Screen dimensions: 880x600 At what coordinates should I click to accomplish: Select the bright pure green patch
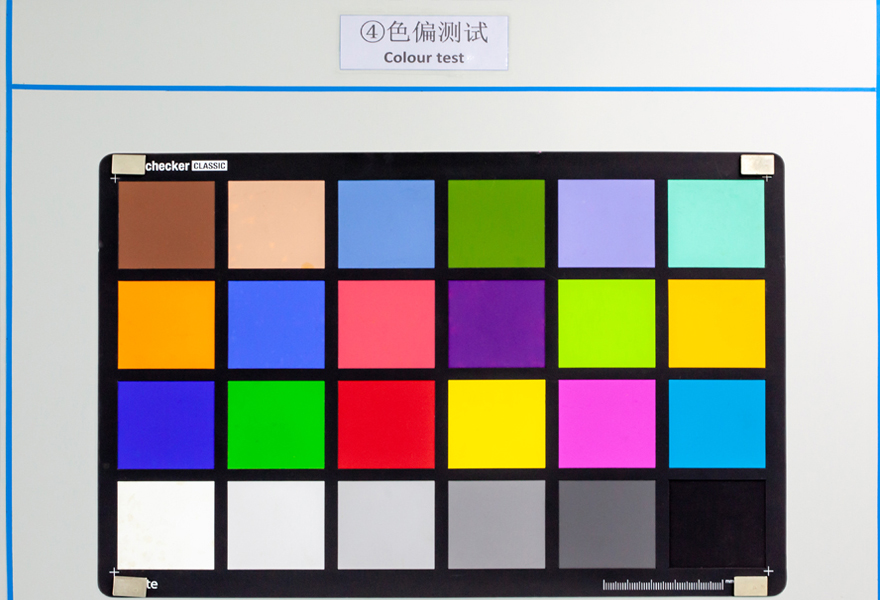[x=276, y=425]
